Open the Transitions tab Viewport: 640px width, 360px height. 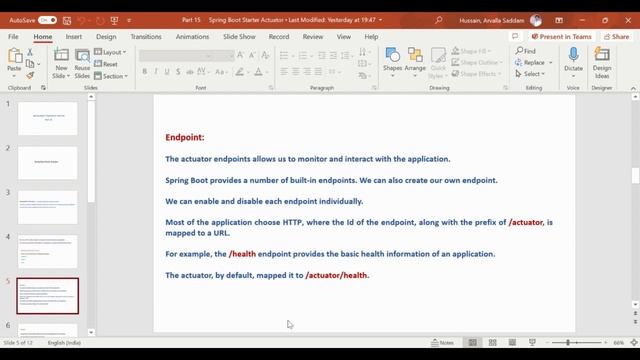coord(146,37)
